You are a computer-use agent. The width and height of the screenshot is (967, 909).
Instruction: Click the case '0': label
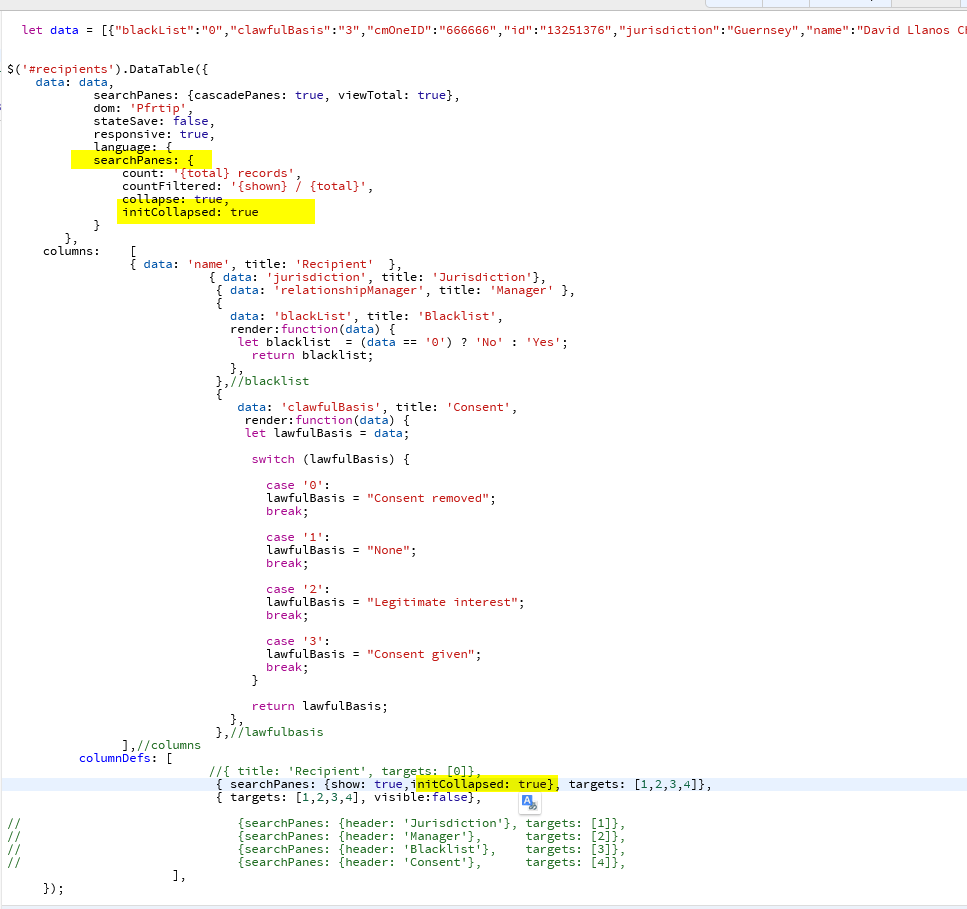pyautogui.click(x=298, y=485)
